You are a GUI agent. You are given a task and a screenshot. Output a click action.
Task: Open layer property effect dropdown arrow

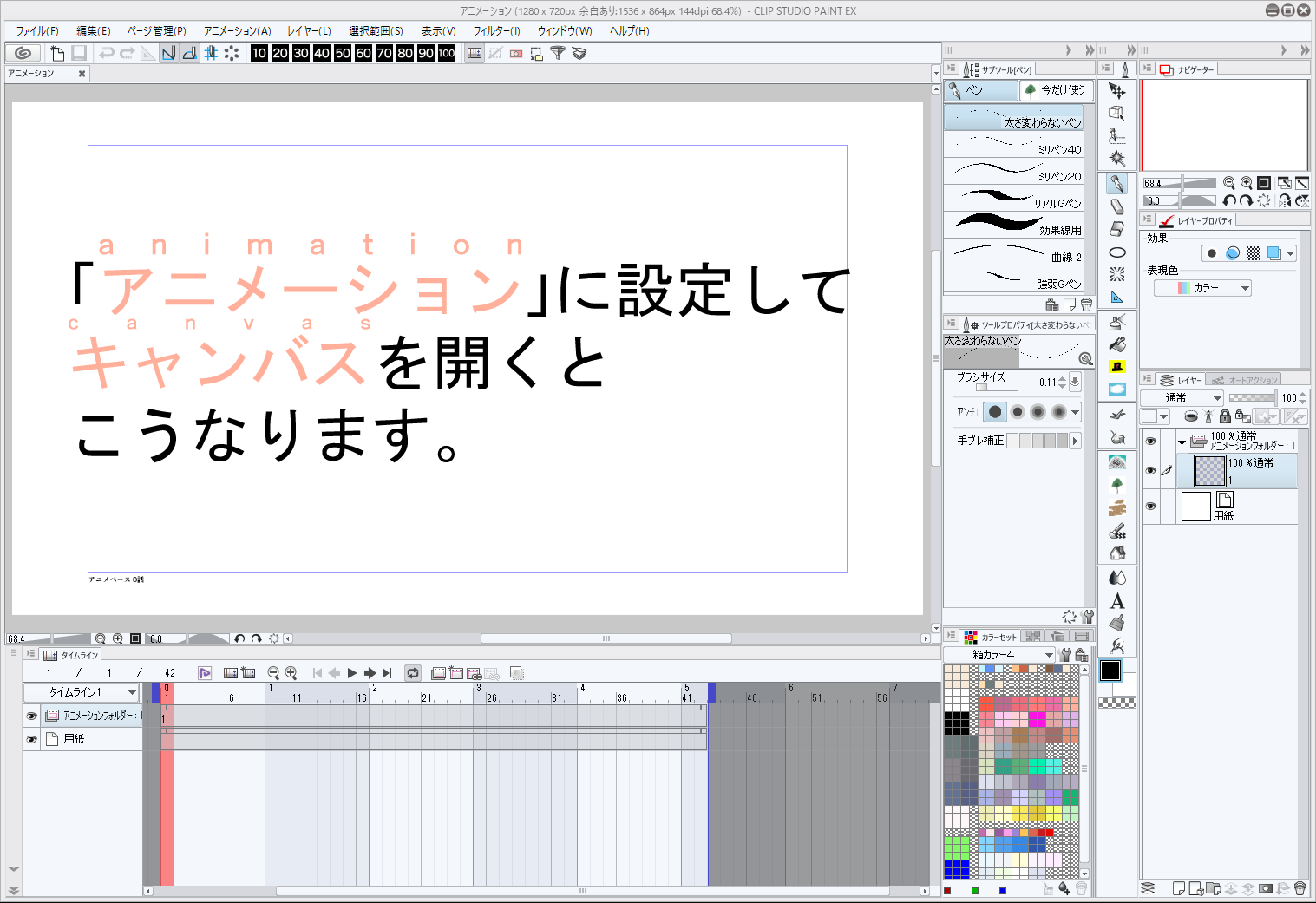click(x=1290, y=253)
